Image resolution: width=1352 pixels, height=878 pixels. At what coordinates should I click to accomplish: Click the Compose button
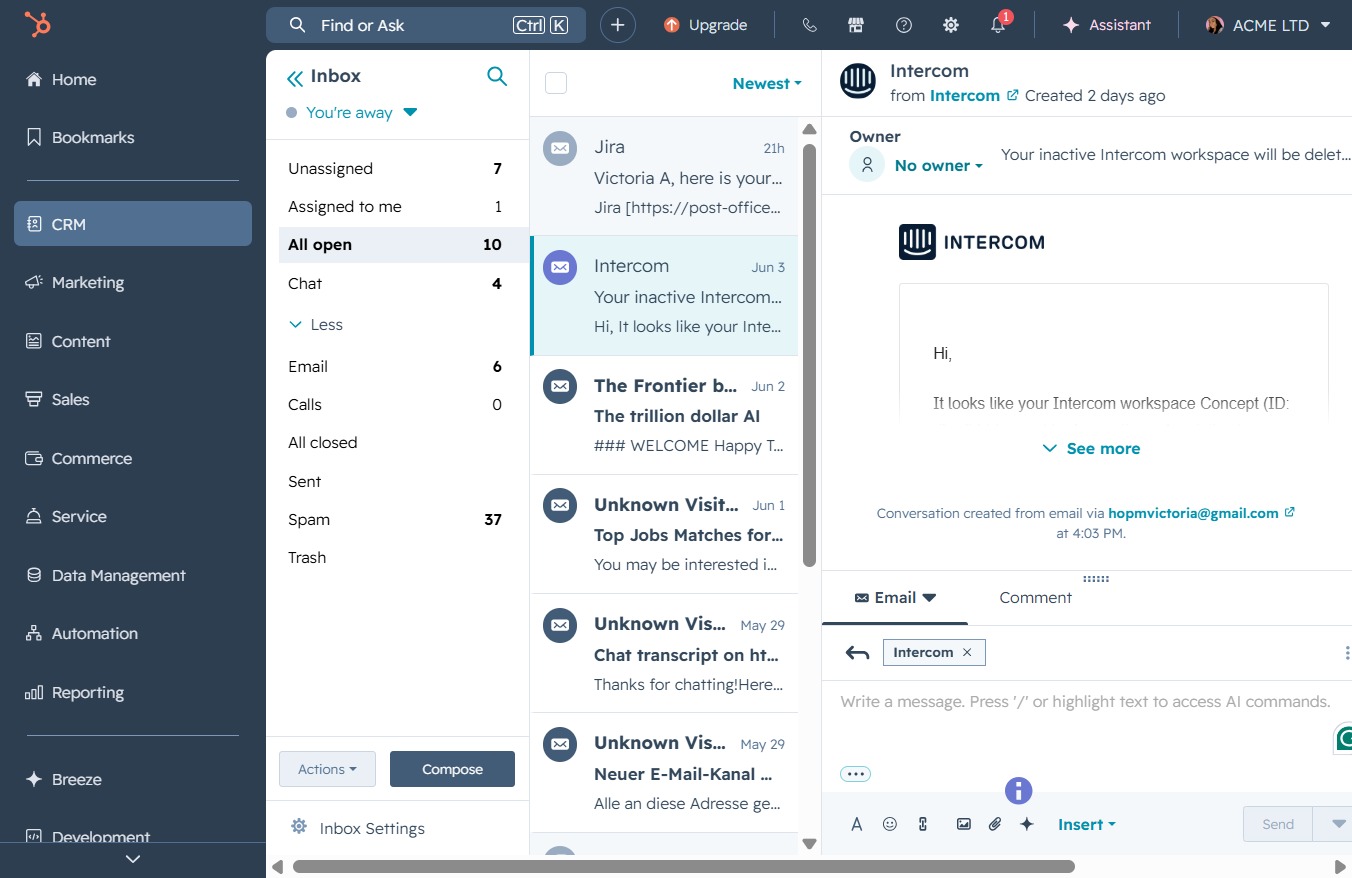(x=452, y=769)
